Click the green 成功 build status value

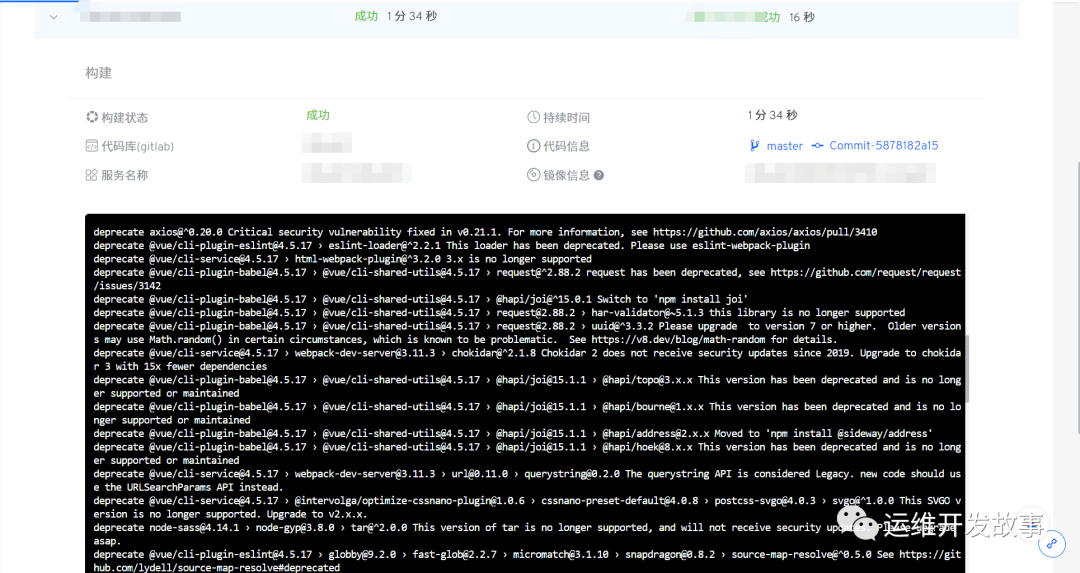click(x=318, y=116)
